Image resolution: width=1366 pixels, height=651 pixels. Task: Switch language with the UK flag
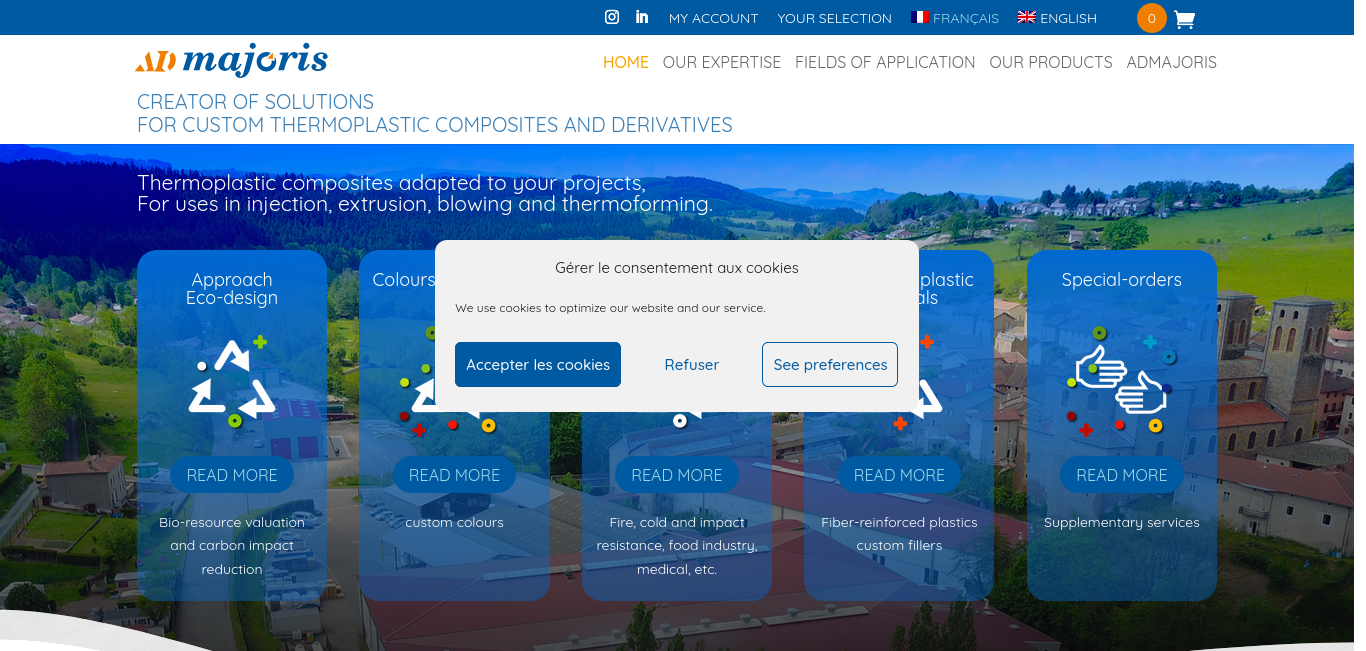[x=1026, y=18]
